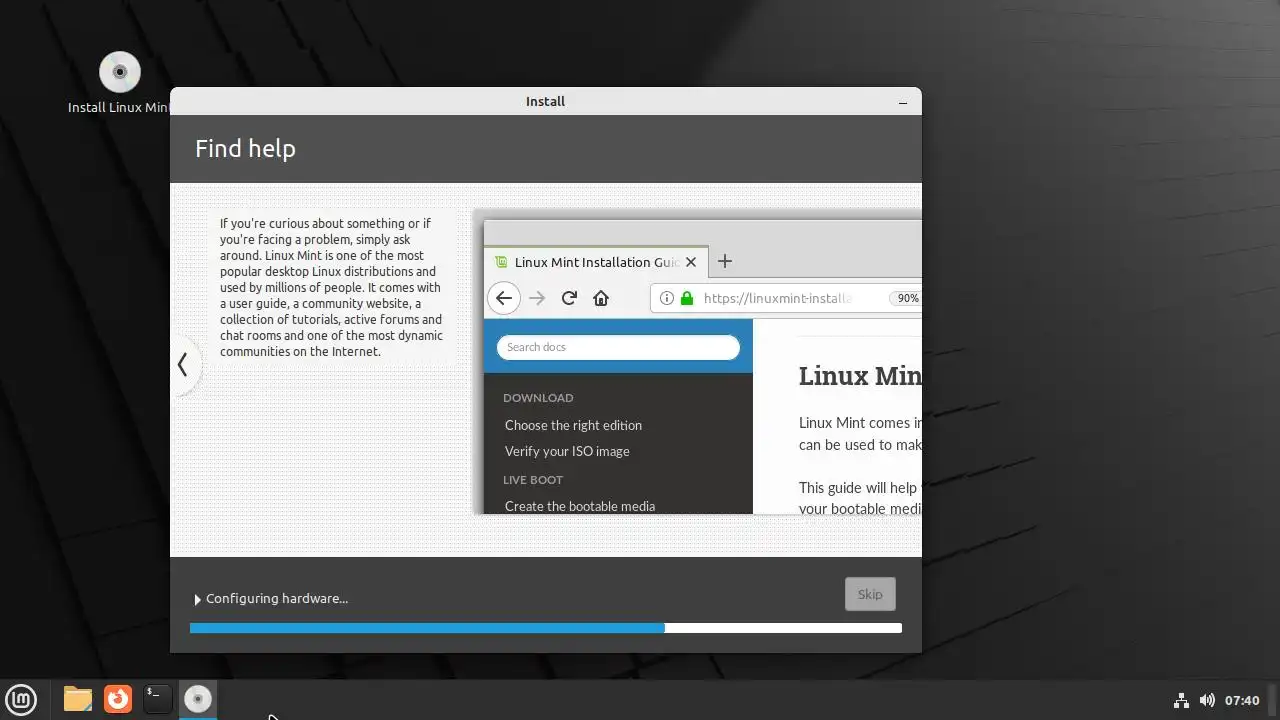Screen dimensions: 1280x720
Task: Click the Find help heading
Action: 245,148
